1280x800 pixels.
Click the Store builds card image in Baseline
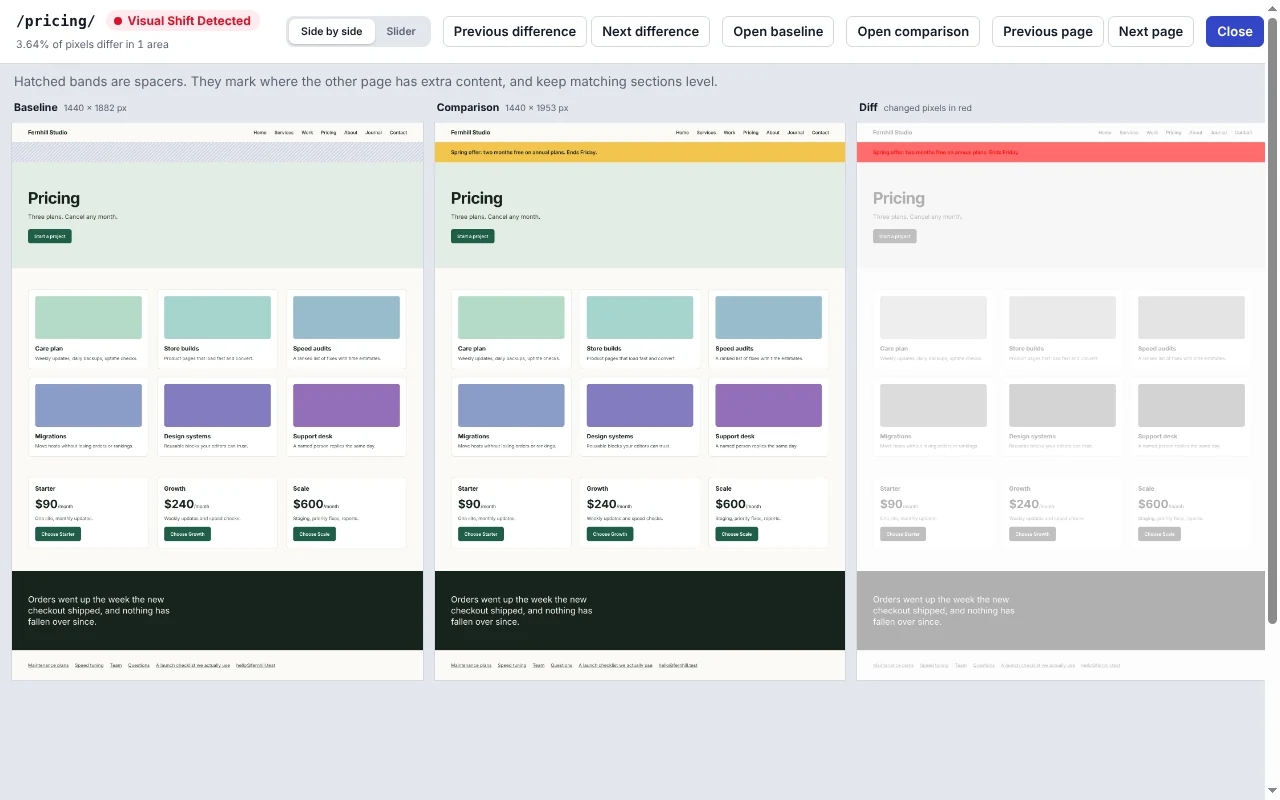point(217,317)
